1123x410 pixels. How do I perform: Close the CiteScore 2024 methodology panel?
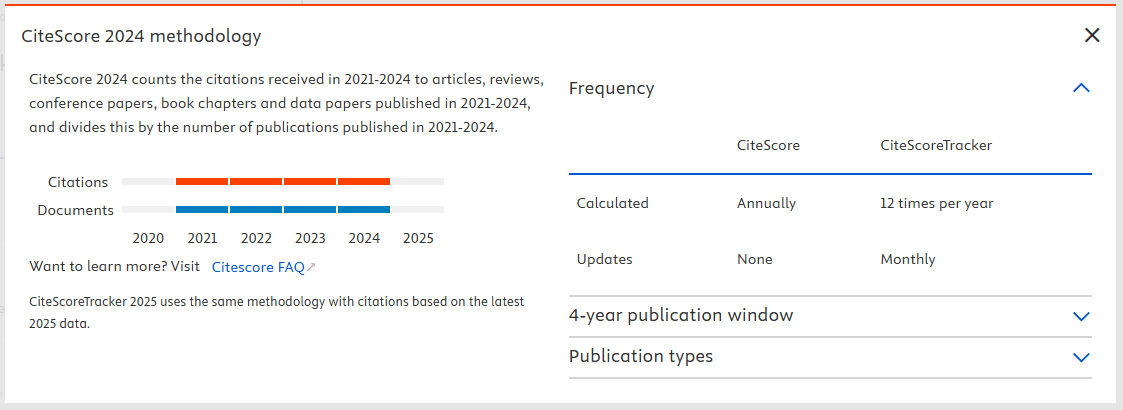(1092, 36)
